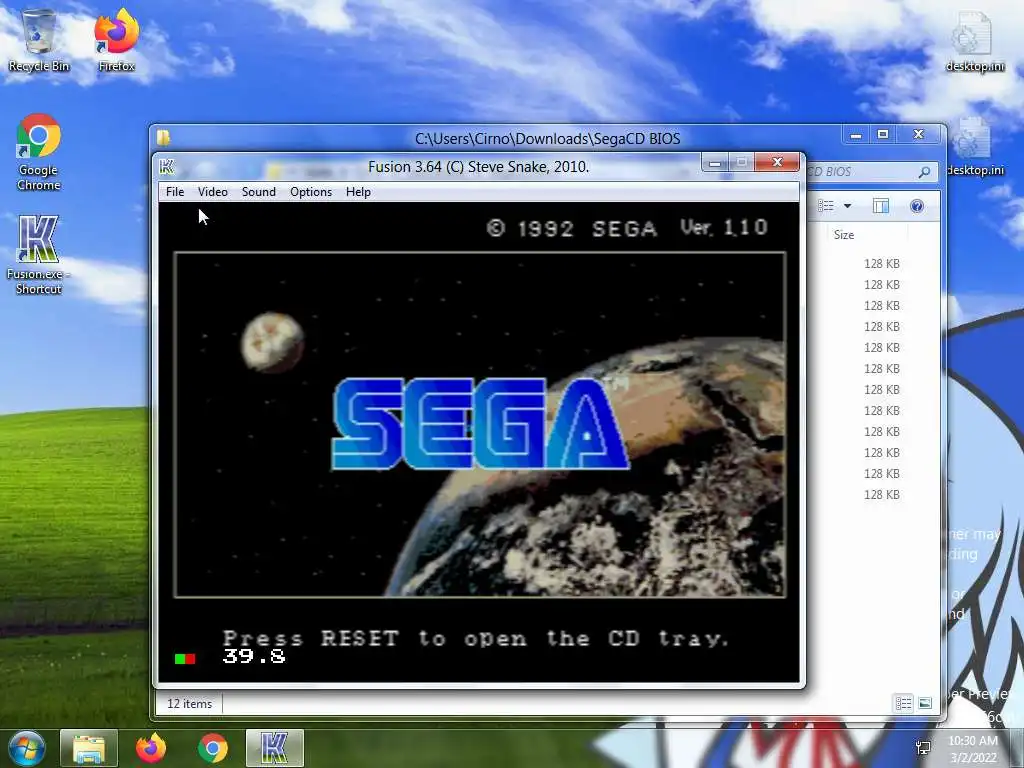The image size is (1024, 768).
Task: Maximize the SegaCD BIOS Explorer window
Action: coord(883,135)
